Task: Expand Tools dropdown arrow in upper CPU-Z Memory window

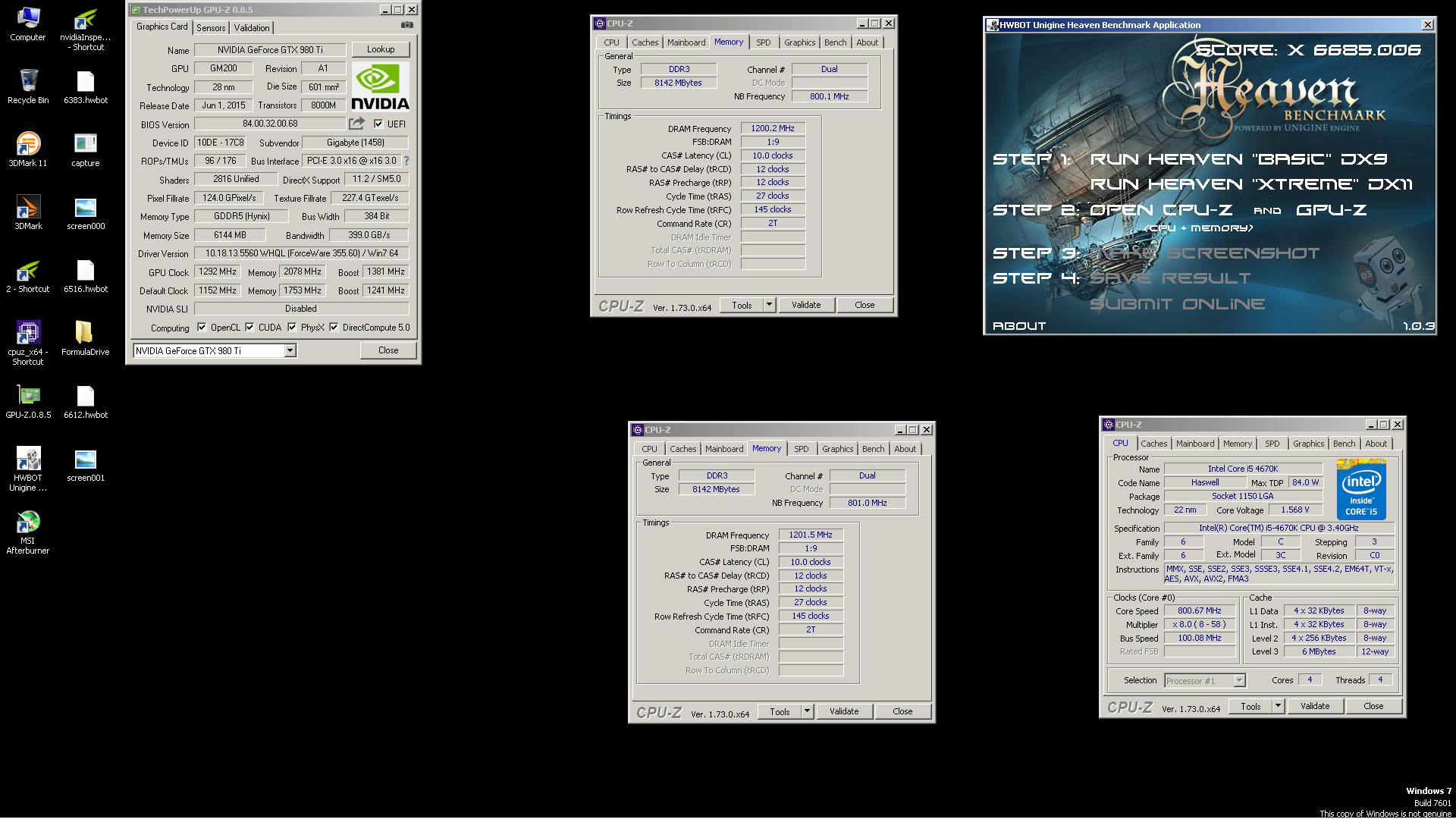Action: point(769,305)
